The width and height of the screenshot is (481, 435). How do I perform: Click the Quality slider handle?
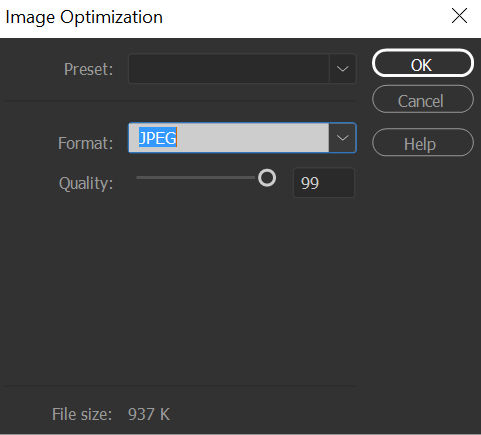[267, 178]
